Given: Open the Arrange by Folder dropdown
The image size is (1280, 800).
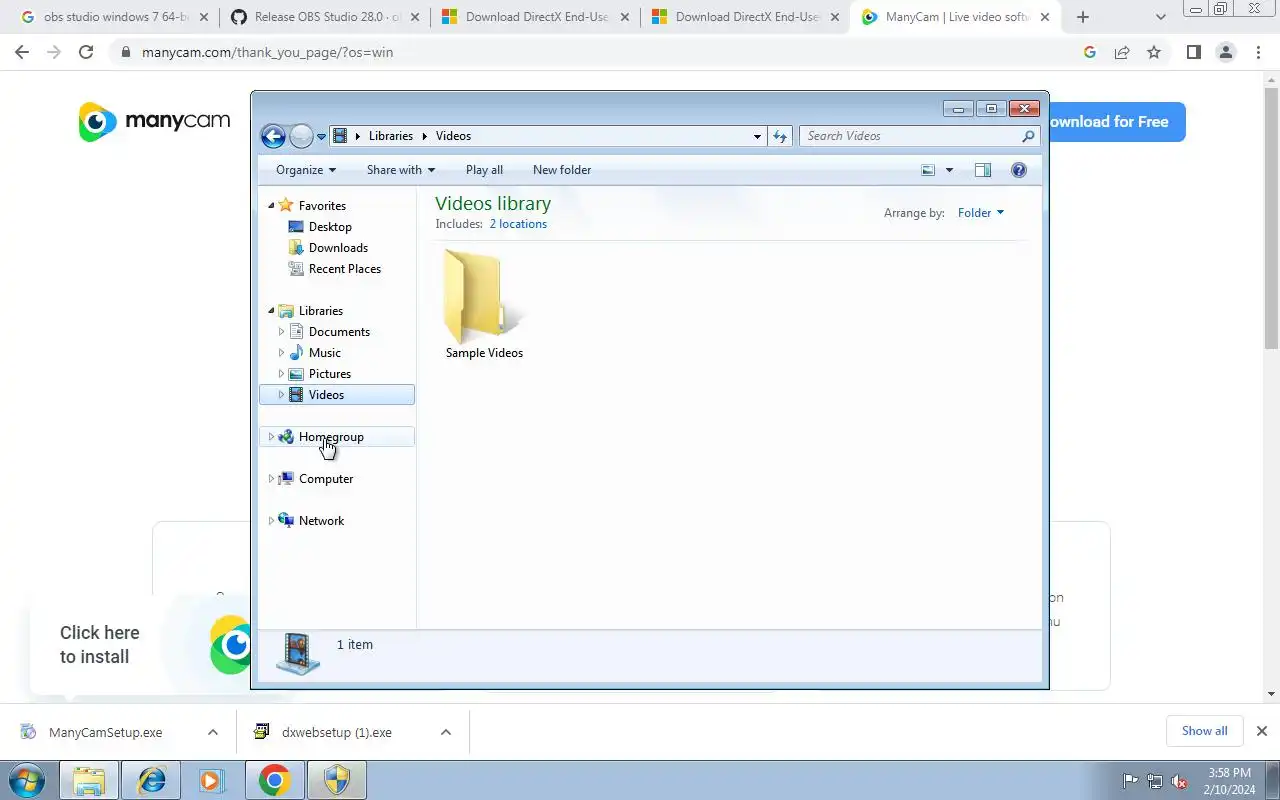Looking at the screenshot, I should 980,212.
